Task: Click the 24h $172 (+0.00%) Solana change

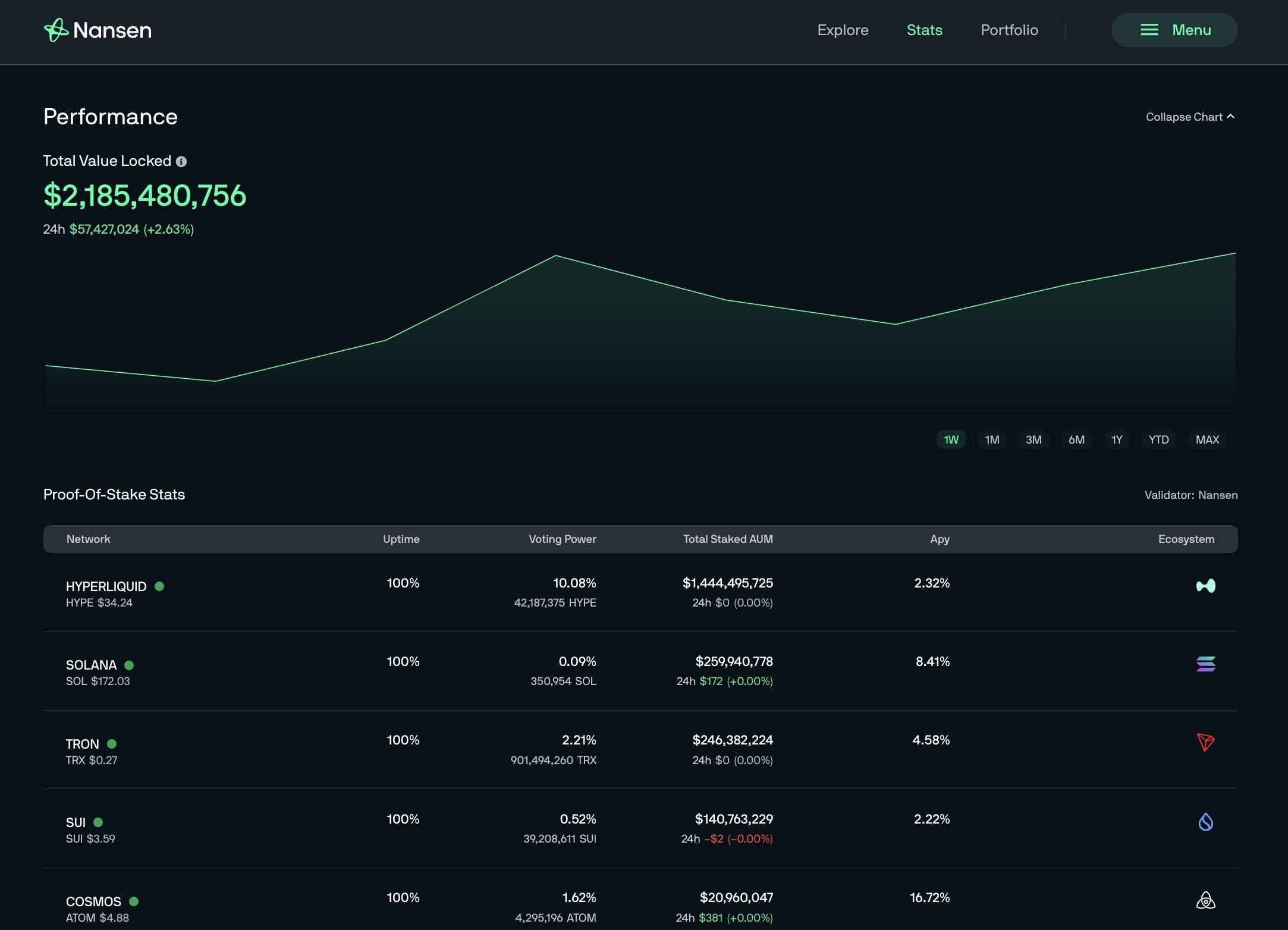Action: 724,681
